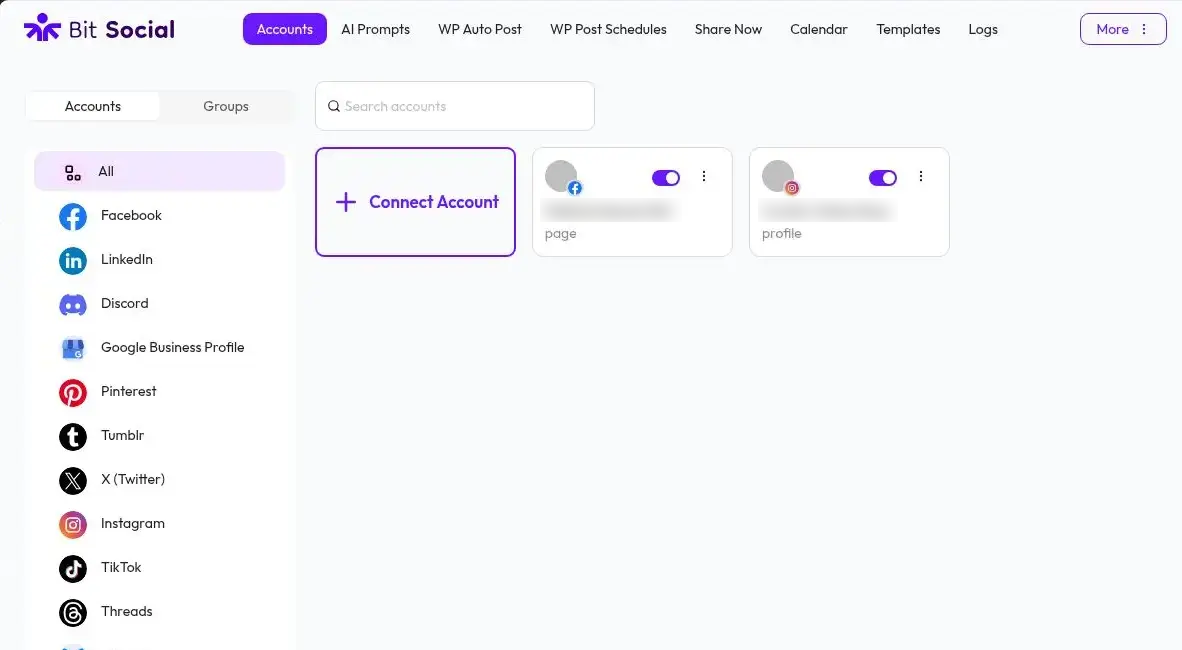Filter by Threads label text
This screenshot has width=1182, height=650.
click(x=127, y=612)
